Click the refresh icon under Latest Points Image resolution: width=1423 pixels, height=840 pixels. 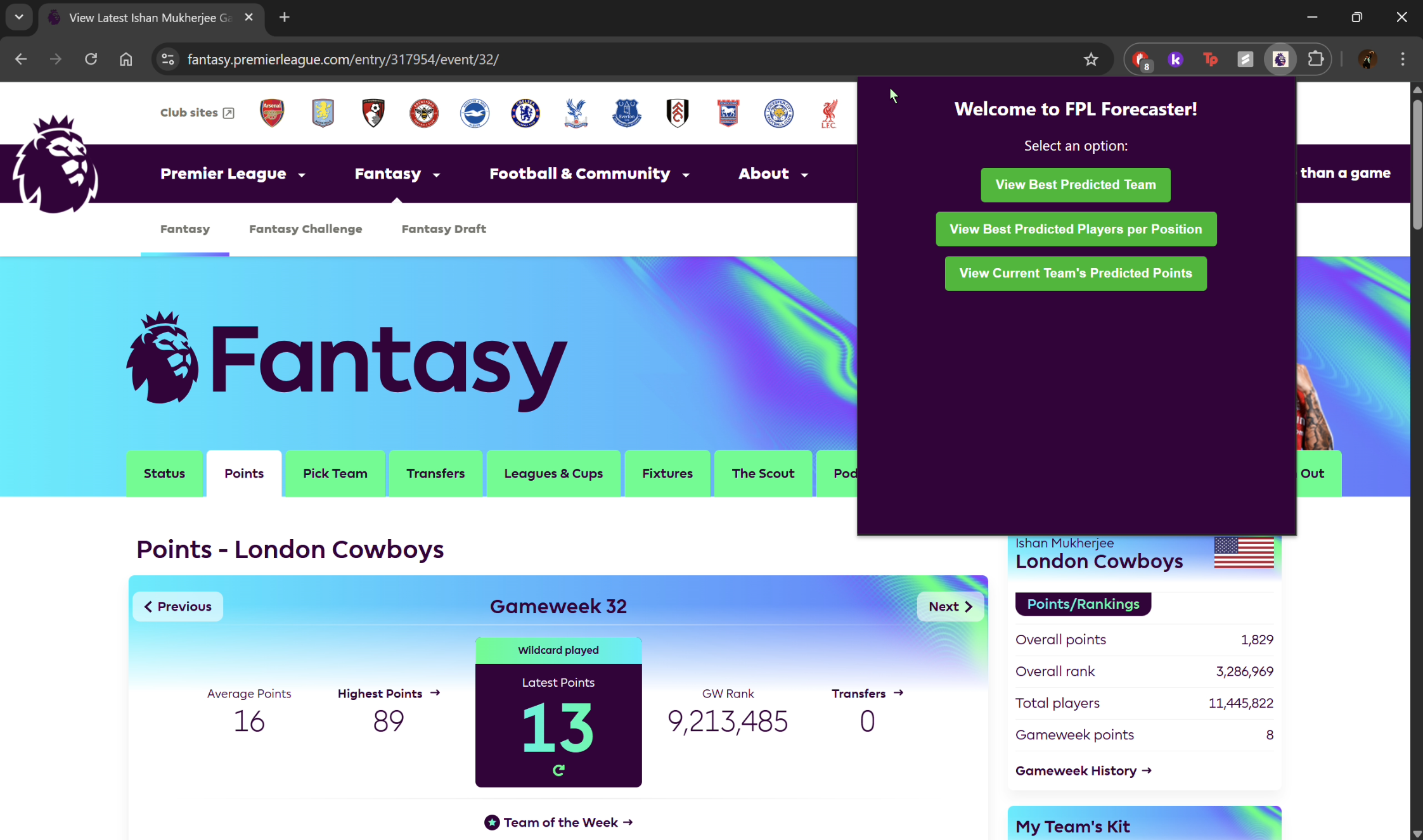558,770
